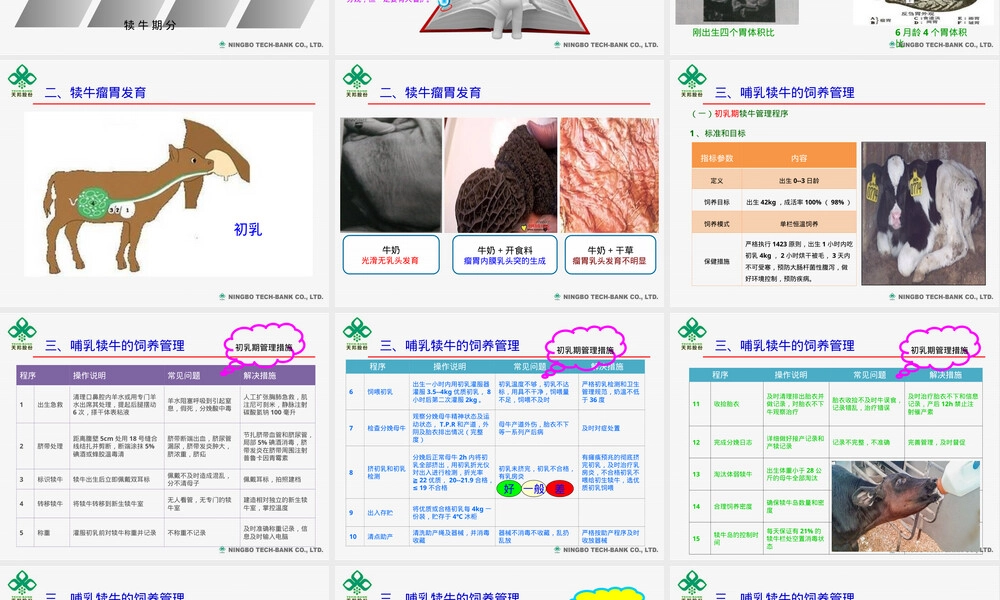Click the 标识犊牛 row in the purple table

click(166, 479)
